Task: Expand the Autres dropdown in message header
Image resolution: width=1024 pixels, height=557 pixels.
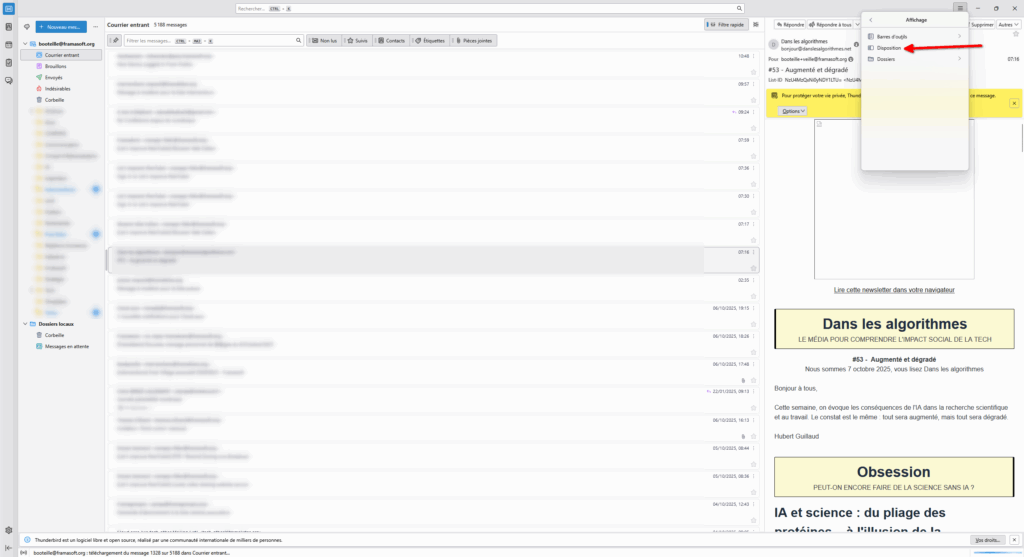Action: (x=1008, y=24)
